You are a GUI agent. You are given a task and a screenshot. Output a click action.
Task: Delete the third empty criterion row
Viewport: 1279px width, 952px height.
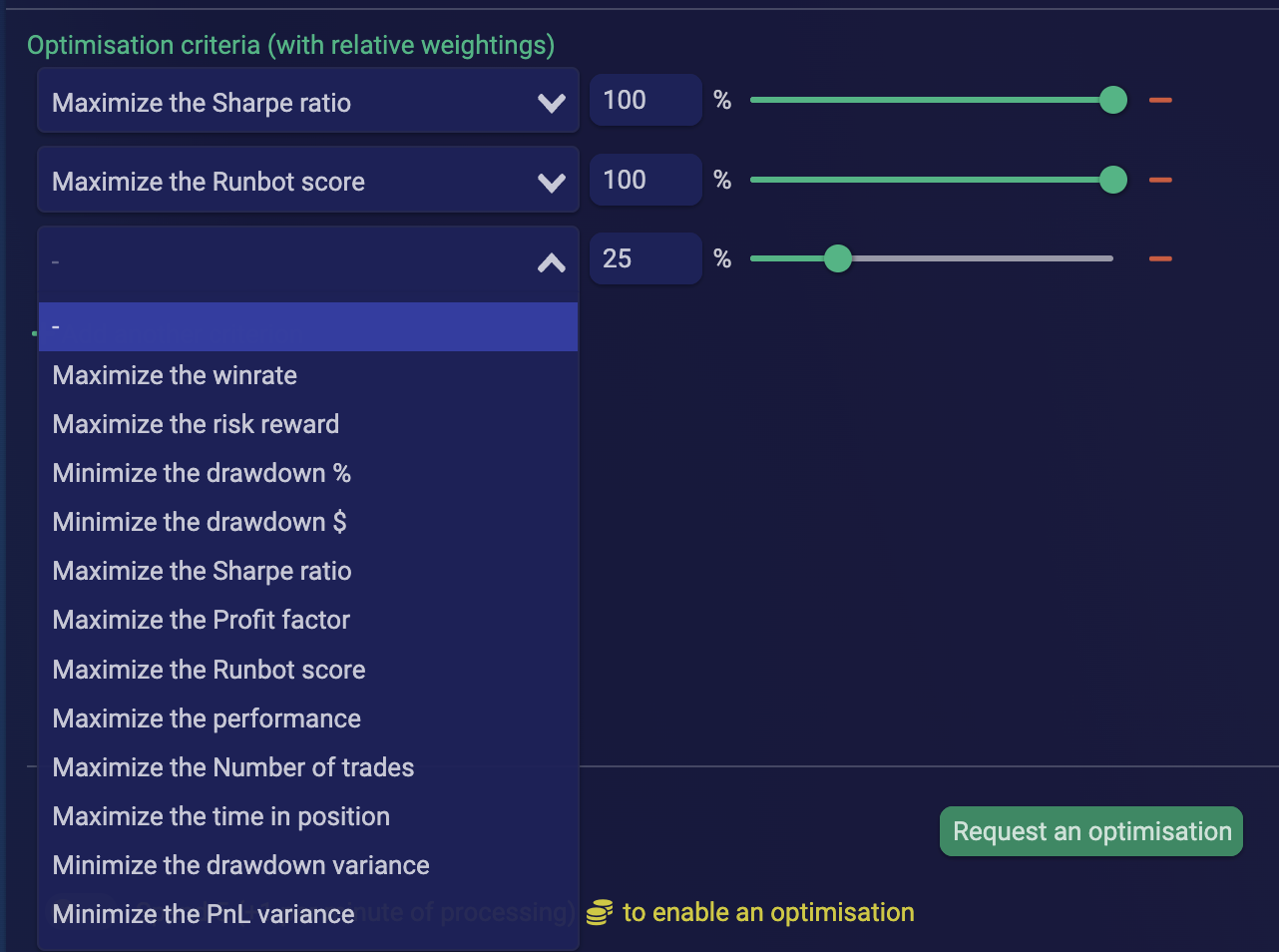click(1160, 259)
